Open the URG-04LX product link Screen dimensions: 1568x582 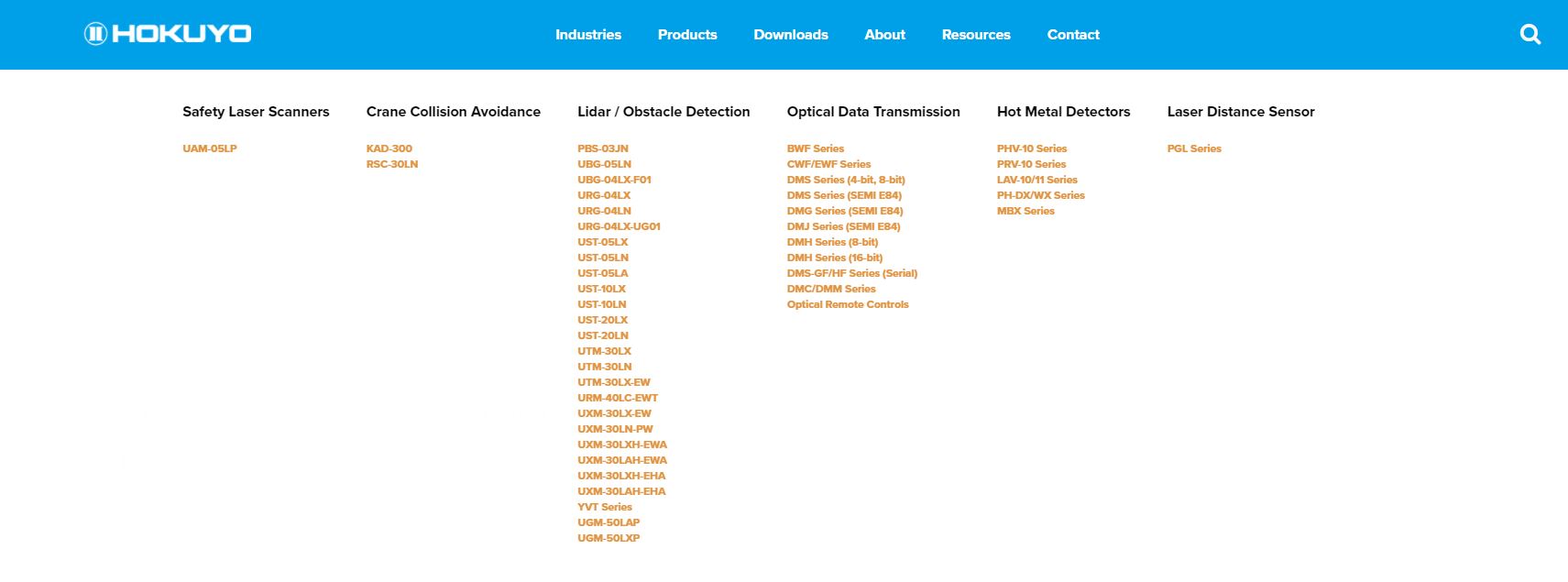pos(604,195)
